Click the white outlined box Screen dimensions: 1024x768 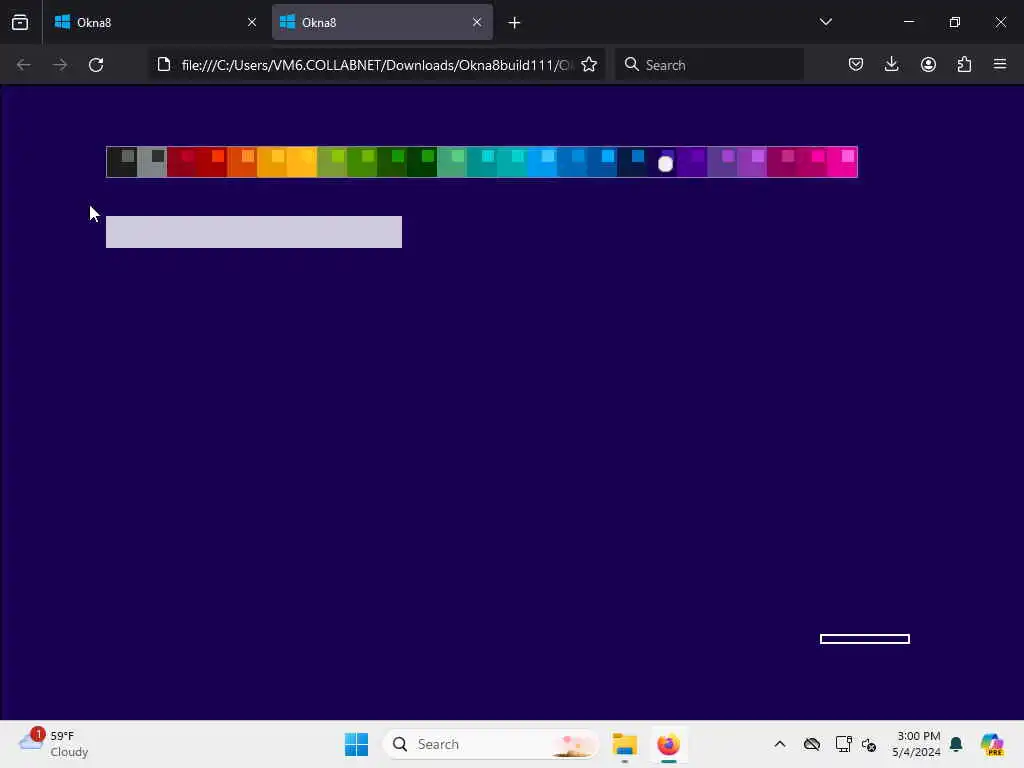[x=865, y=639]
